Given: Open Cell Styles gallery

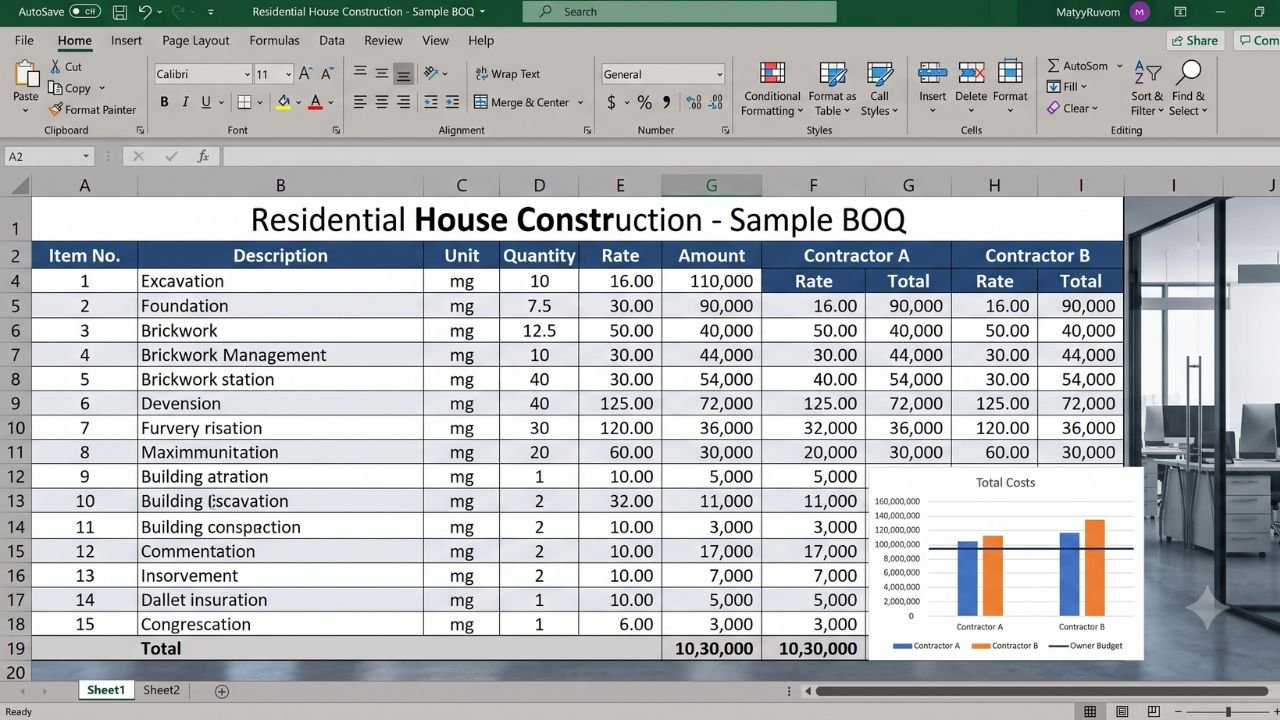Looking at the screenshot, I should (x=879, y=89).
